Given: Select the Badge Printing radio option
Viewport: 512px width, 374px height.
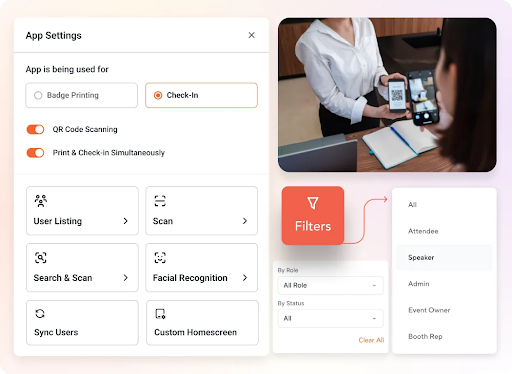Looking at the screenshot, I should point(81,95).
